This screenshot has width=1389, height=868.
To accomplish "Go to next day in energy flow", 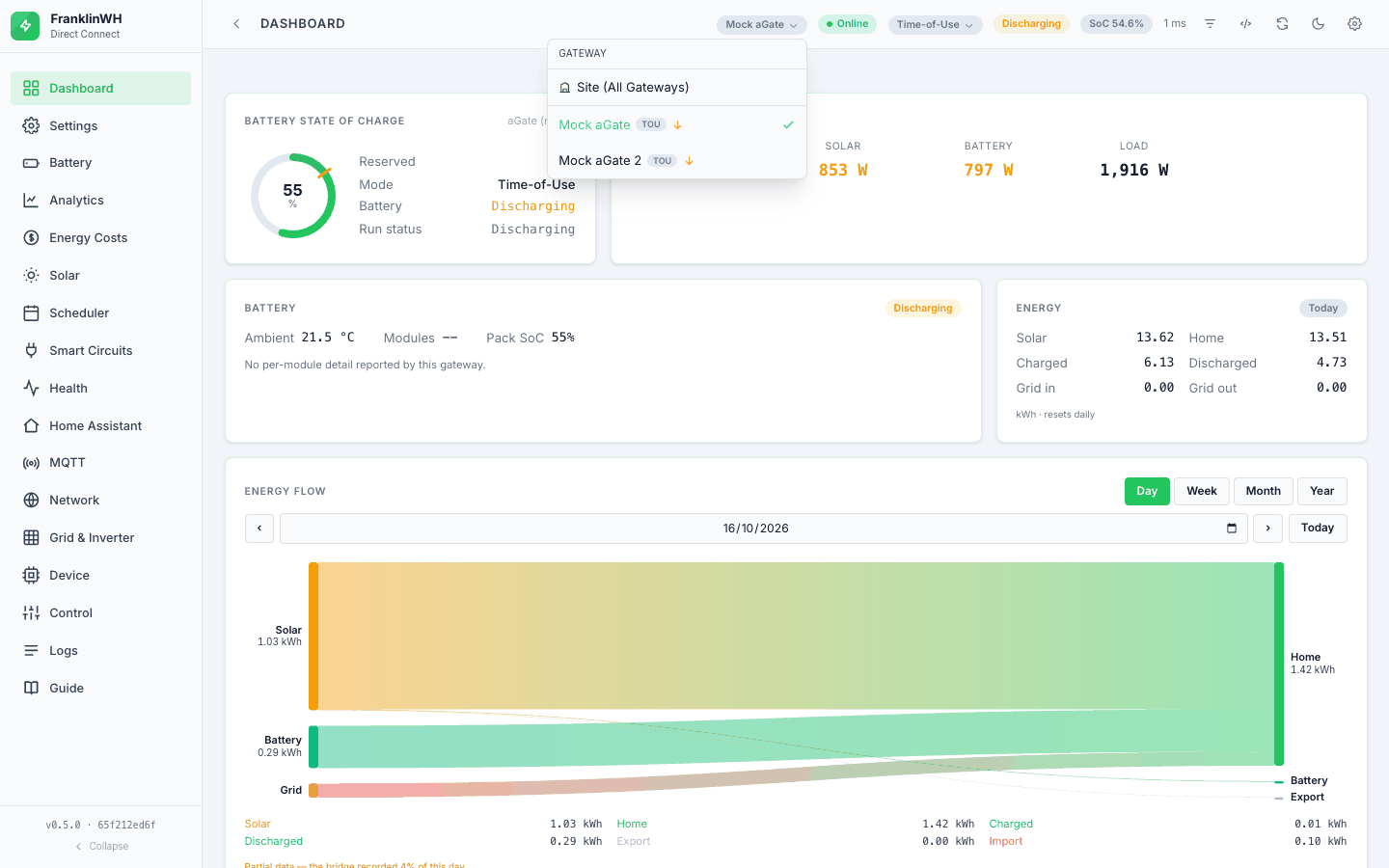I will coord(1267,529).
